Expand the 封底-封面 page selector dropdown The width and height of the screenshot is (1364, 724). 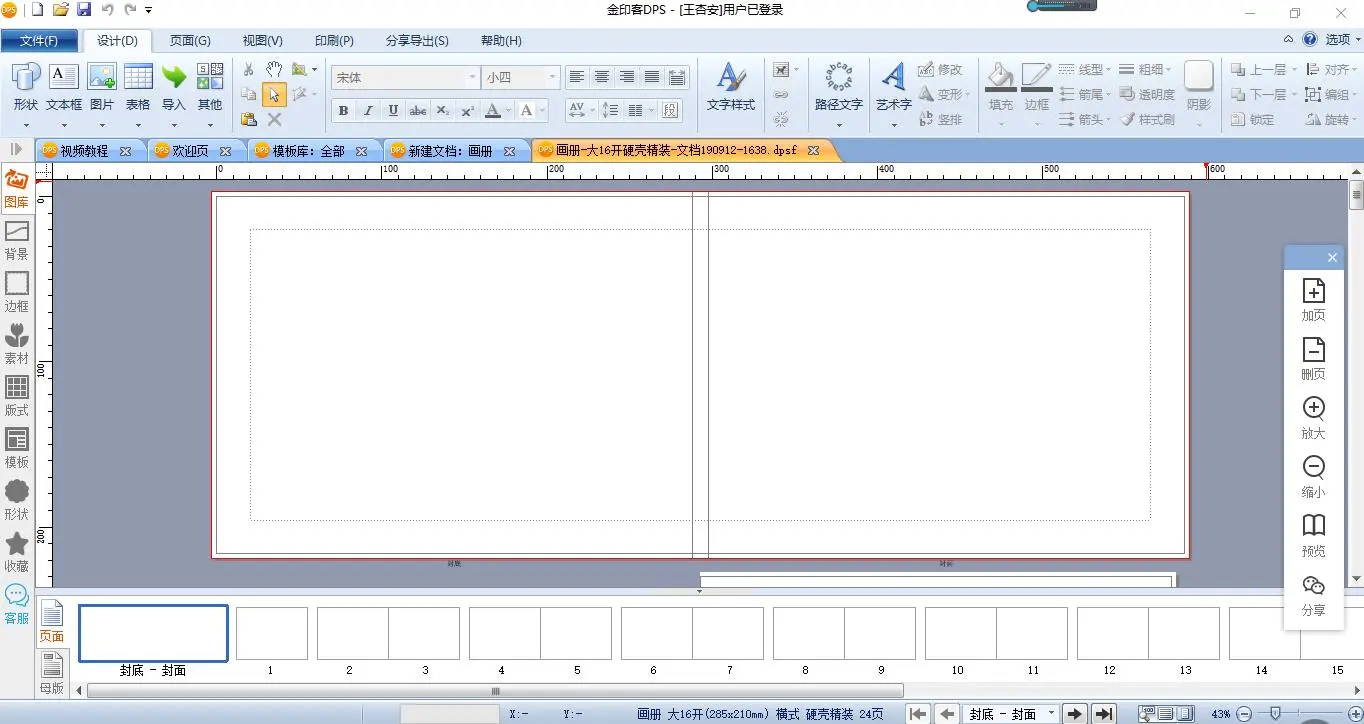[1051, 714]
